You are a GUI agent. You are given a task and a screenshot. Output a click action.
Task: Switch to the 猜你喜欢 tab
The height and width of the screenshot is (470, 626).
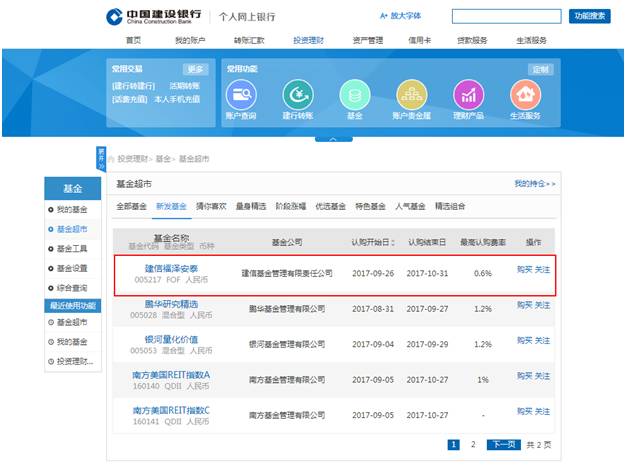(x=211, y=206)
